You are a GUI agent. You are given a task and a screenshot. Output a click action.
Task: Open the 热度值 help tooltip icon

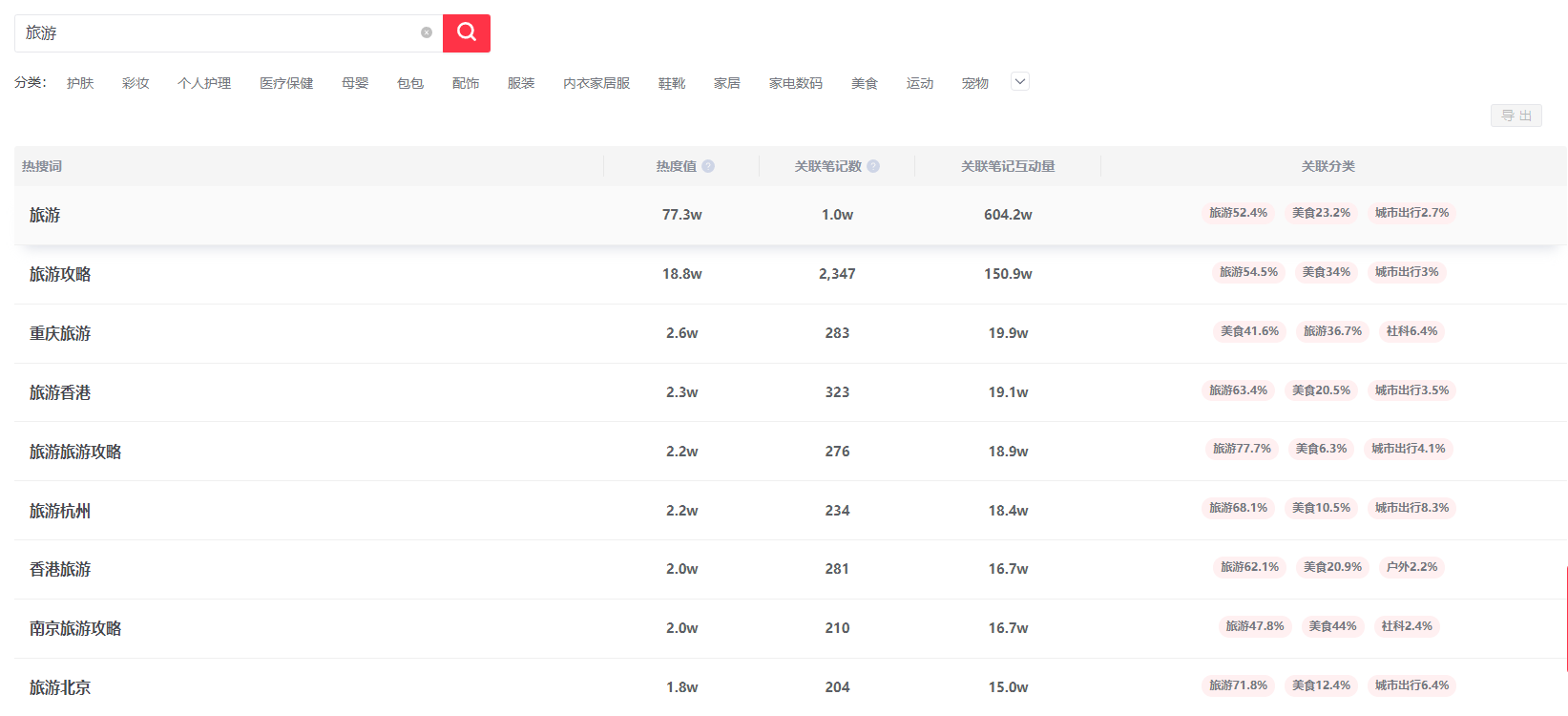pyautogui.click(x=708, y=166)
